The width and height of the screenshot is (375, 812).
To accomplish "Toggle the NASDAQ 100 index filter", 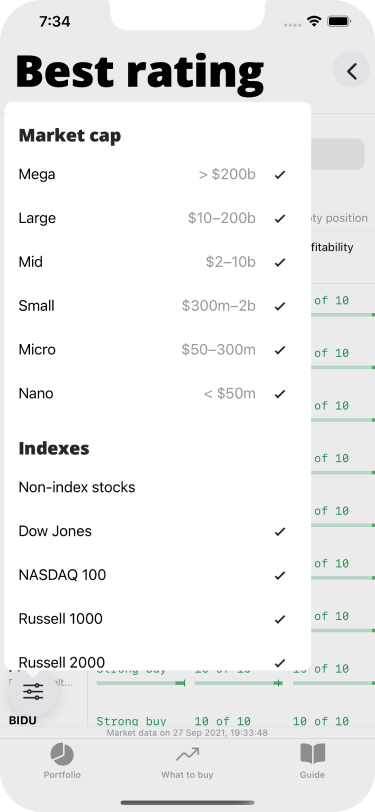I will coord(160,575).
